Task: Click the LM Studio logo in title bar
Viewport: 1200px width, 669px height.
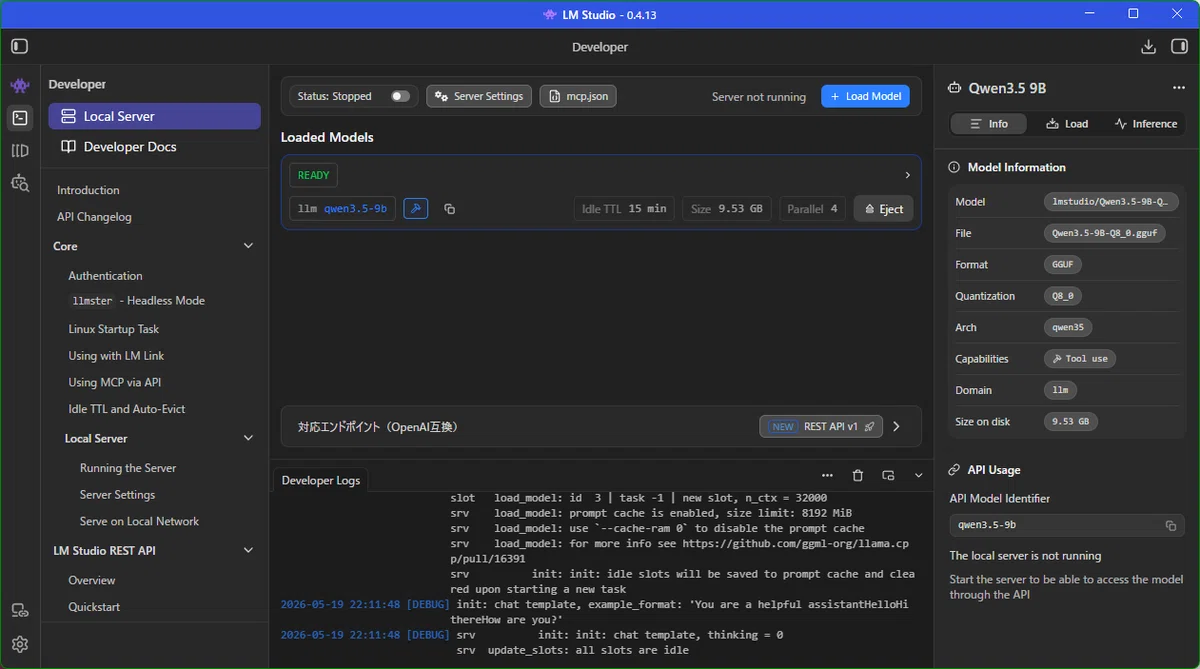Action: pyautogui.click(x=549, y=15)
